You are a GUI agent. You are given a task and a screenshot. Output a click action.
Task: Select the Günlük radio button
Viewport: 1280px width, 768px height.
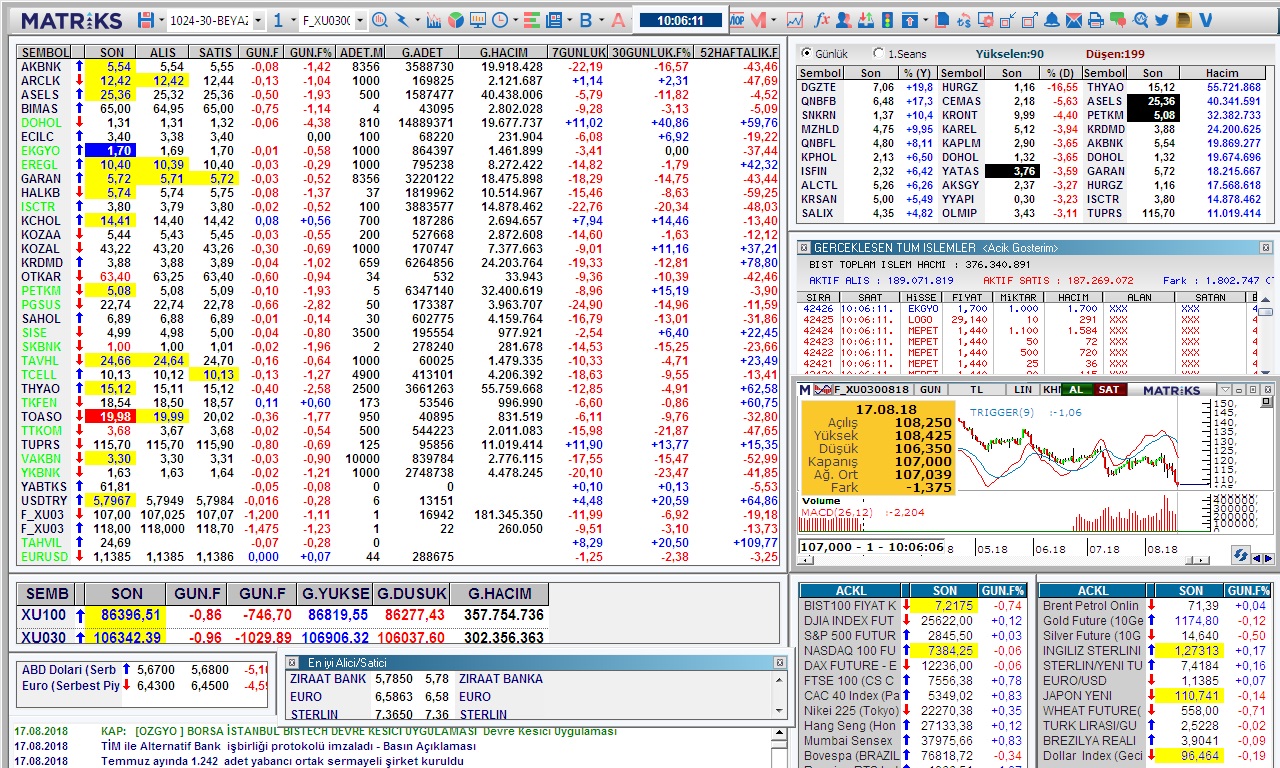(x=805, y=53)
